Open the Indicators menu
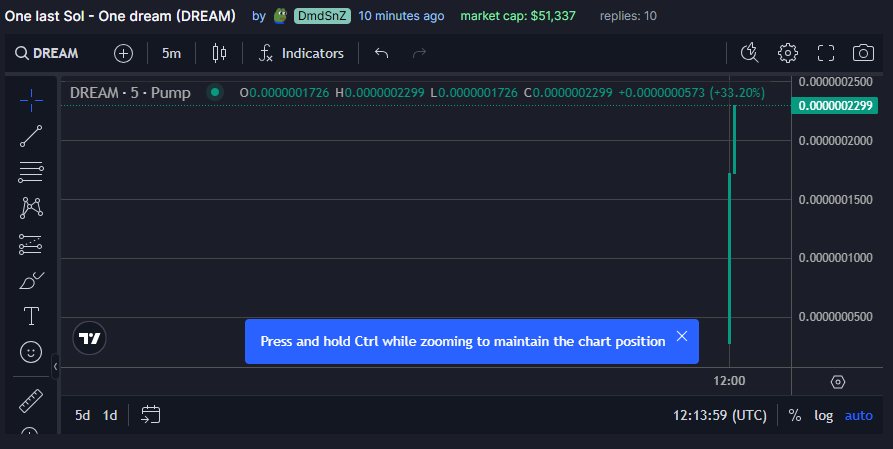This screenshot has height=449, width=893. [301, 53]
